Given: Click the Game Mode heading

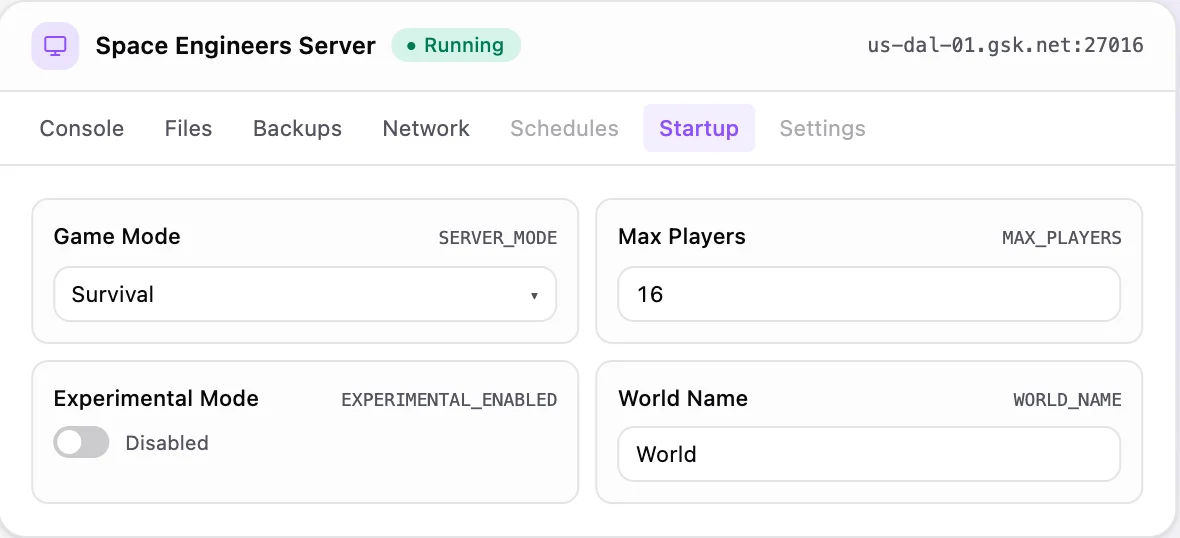Looking at the screenshot, I should coord(117,237).
